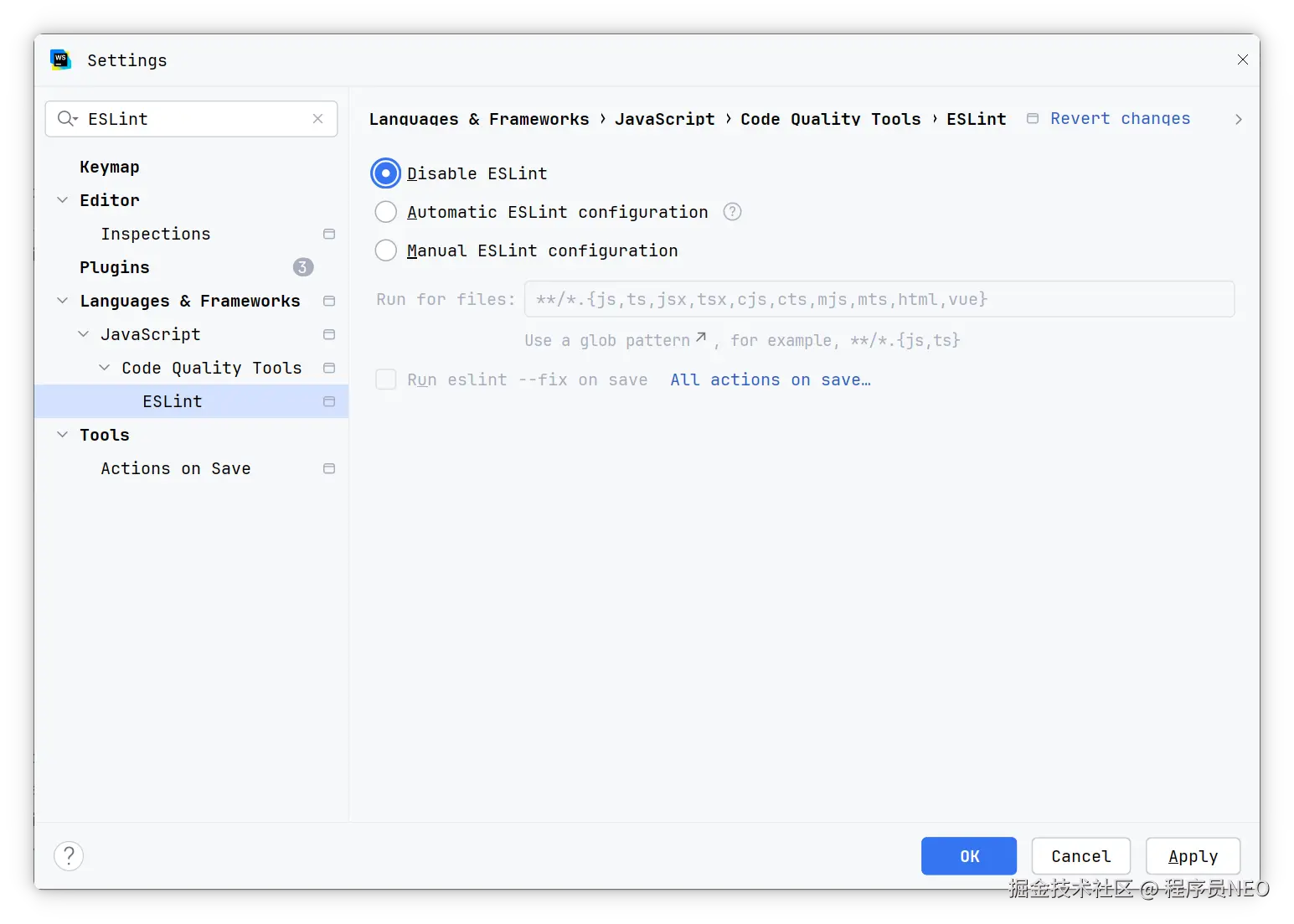
Task: Click the search magnifier icon in settings search
Action: [x=67, y=119]
